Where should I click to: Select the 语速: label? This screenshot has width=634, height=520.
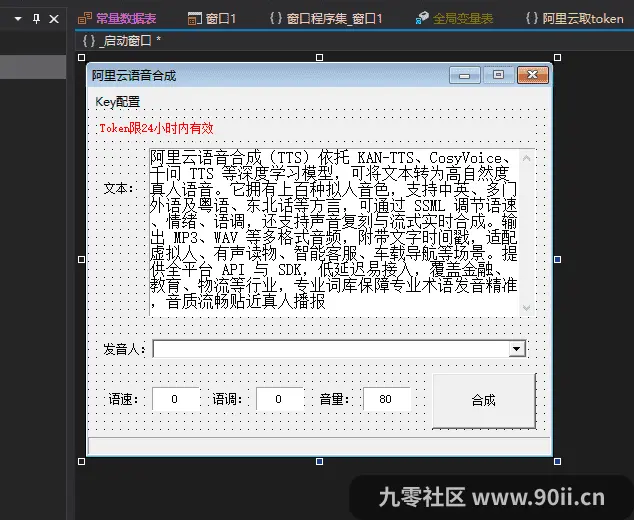(x=123, y=400)
